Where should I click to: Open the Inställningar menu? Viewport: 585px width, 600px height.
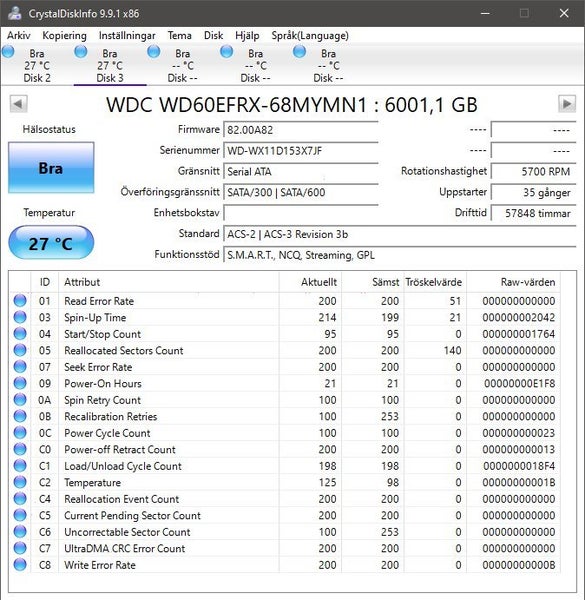(127, 36)
